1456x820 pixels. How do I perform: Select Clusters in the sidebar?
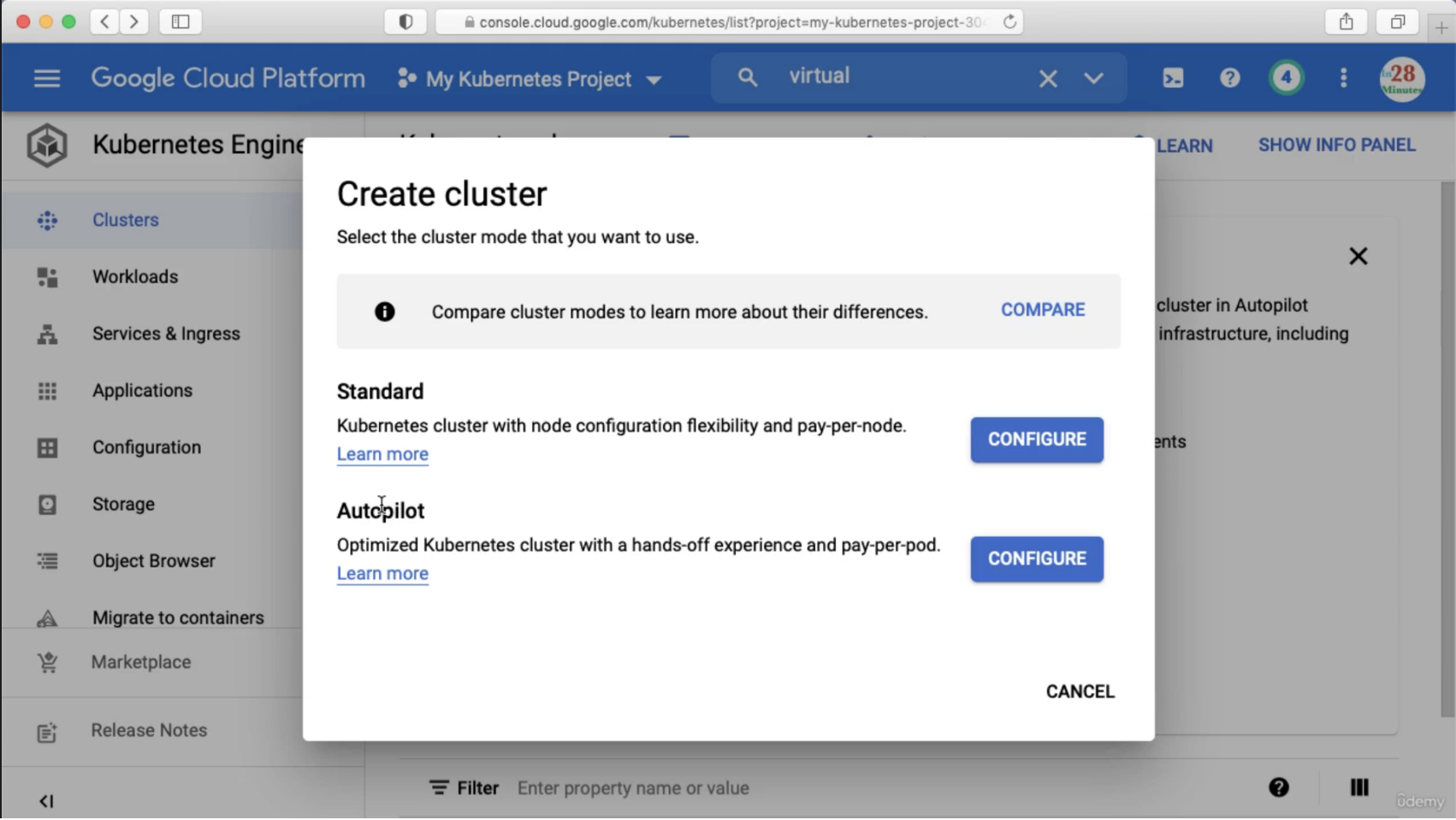tap(126, 220)
